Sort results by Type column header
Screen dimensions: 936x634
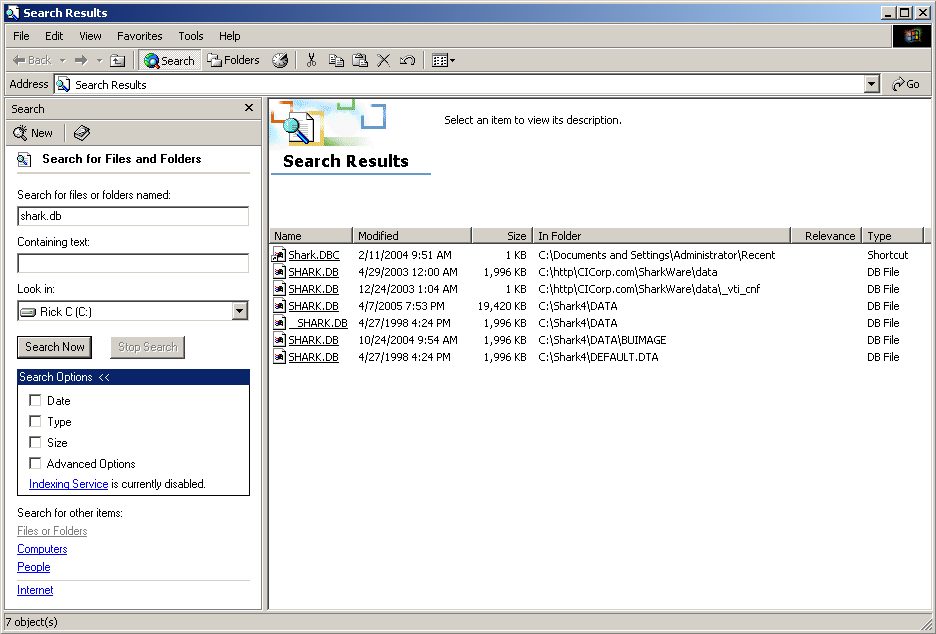click(892, 235)
